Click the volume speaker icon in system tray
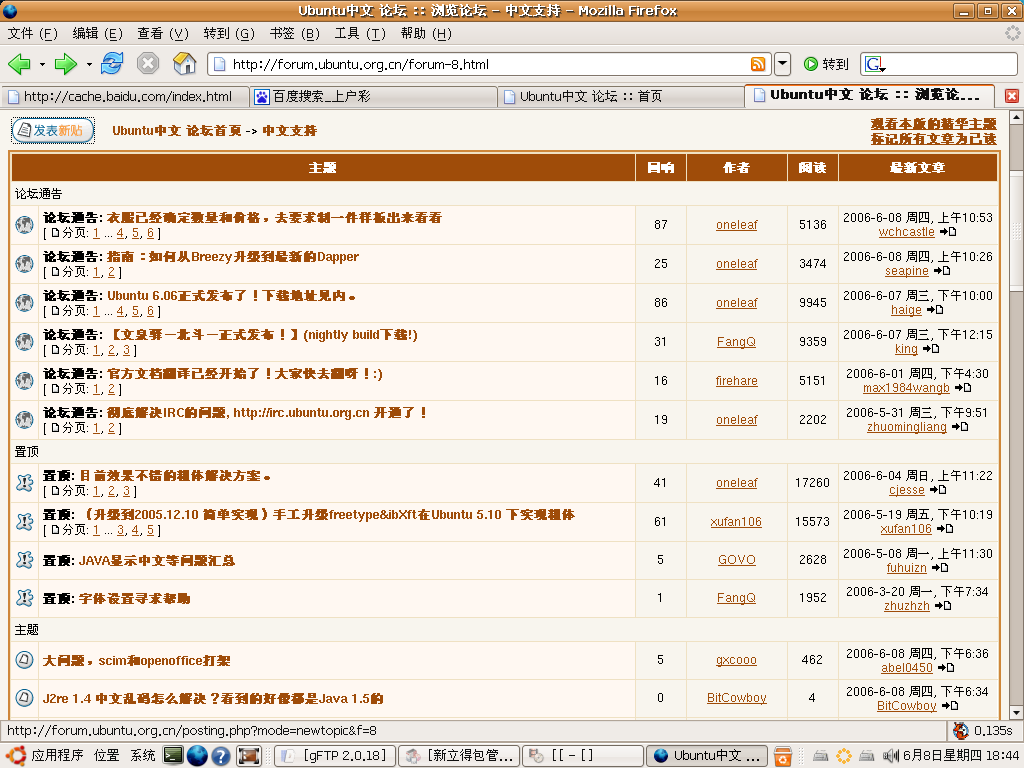1024x768 pixels. pos(891,756)
